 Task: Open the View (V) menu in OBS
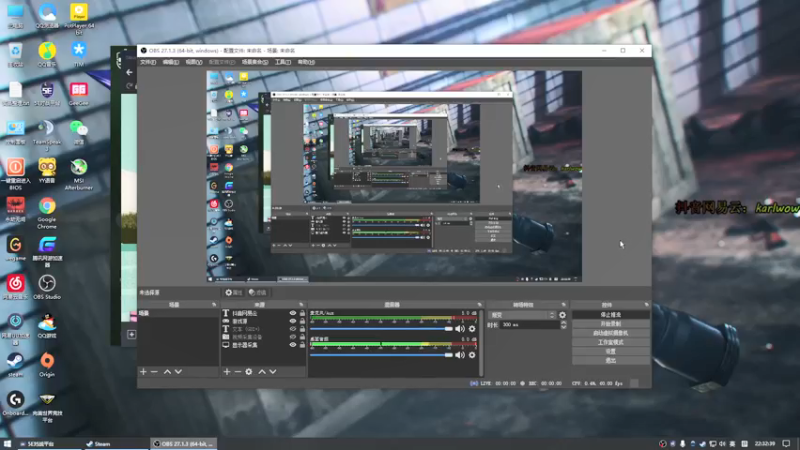pyautogui.click(x=194, y=62)
